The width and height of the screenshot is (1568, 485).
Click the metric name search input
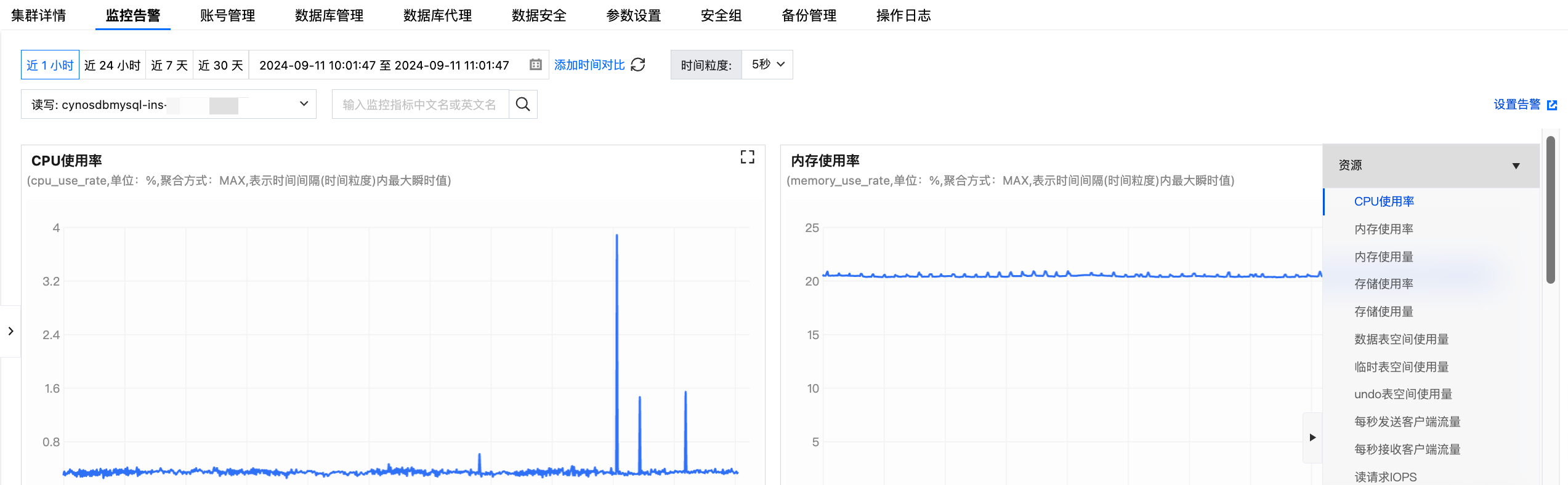(421, 104)
